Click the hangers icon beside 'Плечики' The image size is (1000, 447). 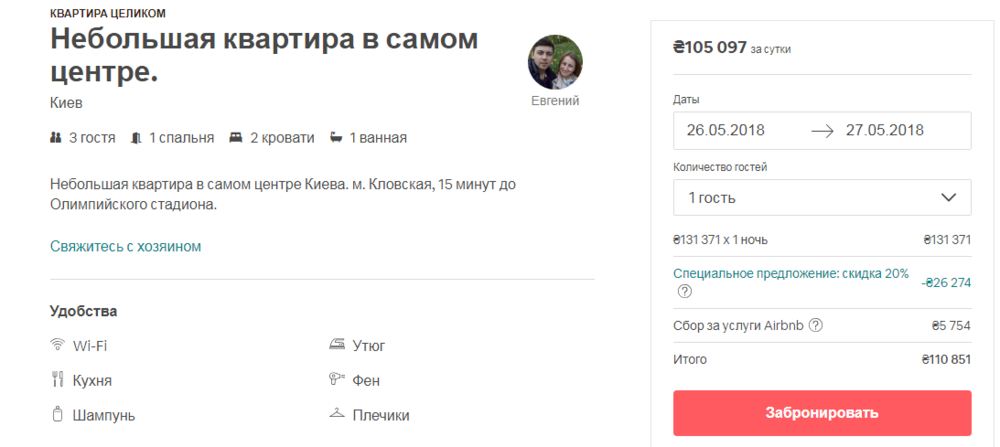coord(337,414)
